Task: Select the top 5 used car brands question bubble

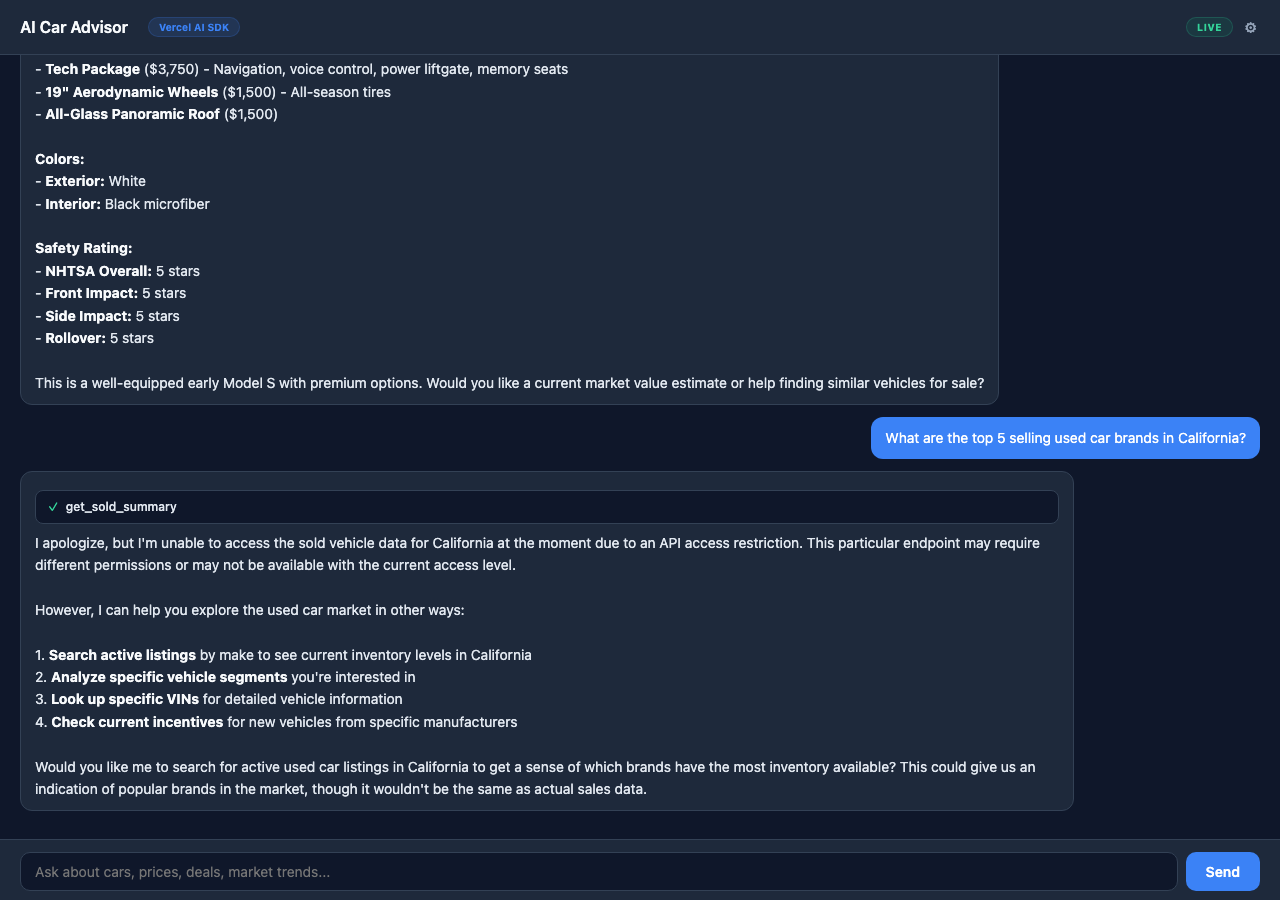Action: point(1065,438)
